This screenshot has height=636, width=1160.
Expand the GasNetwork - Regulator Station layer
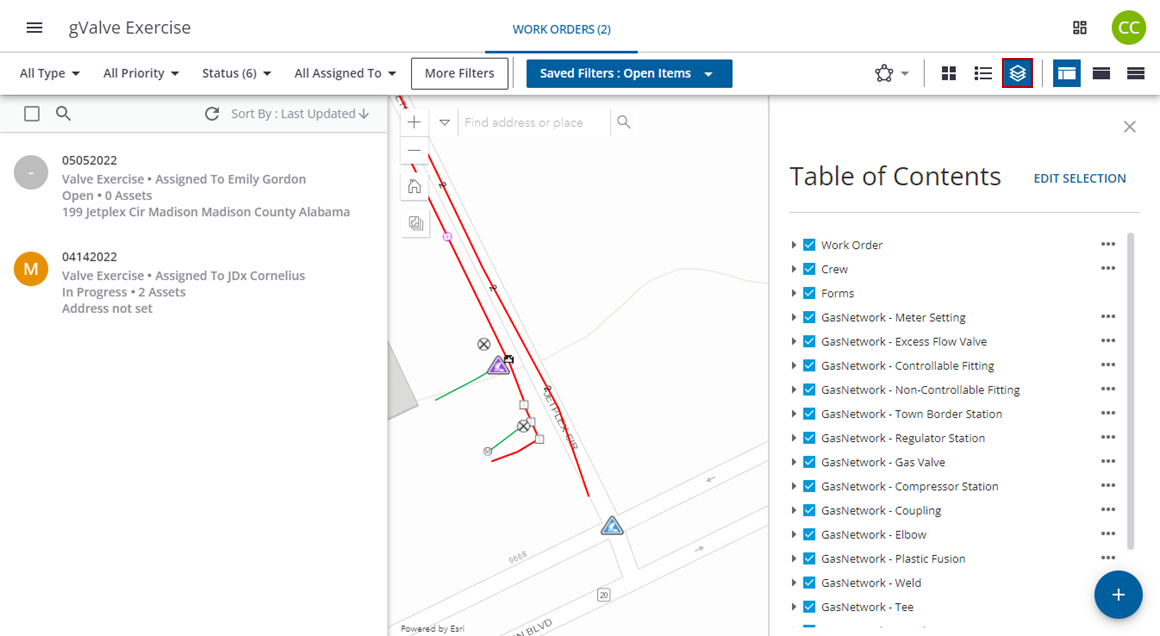[794, 438]
